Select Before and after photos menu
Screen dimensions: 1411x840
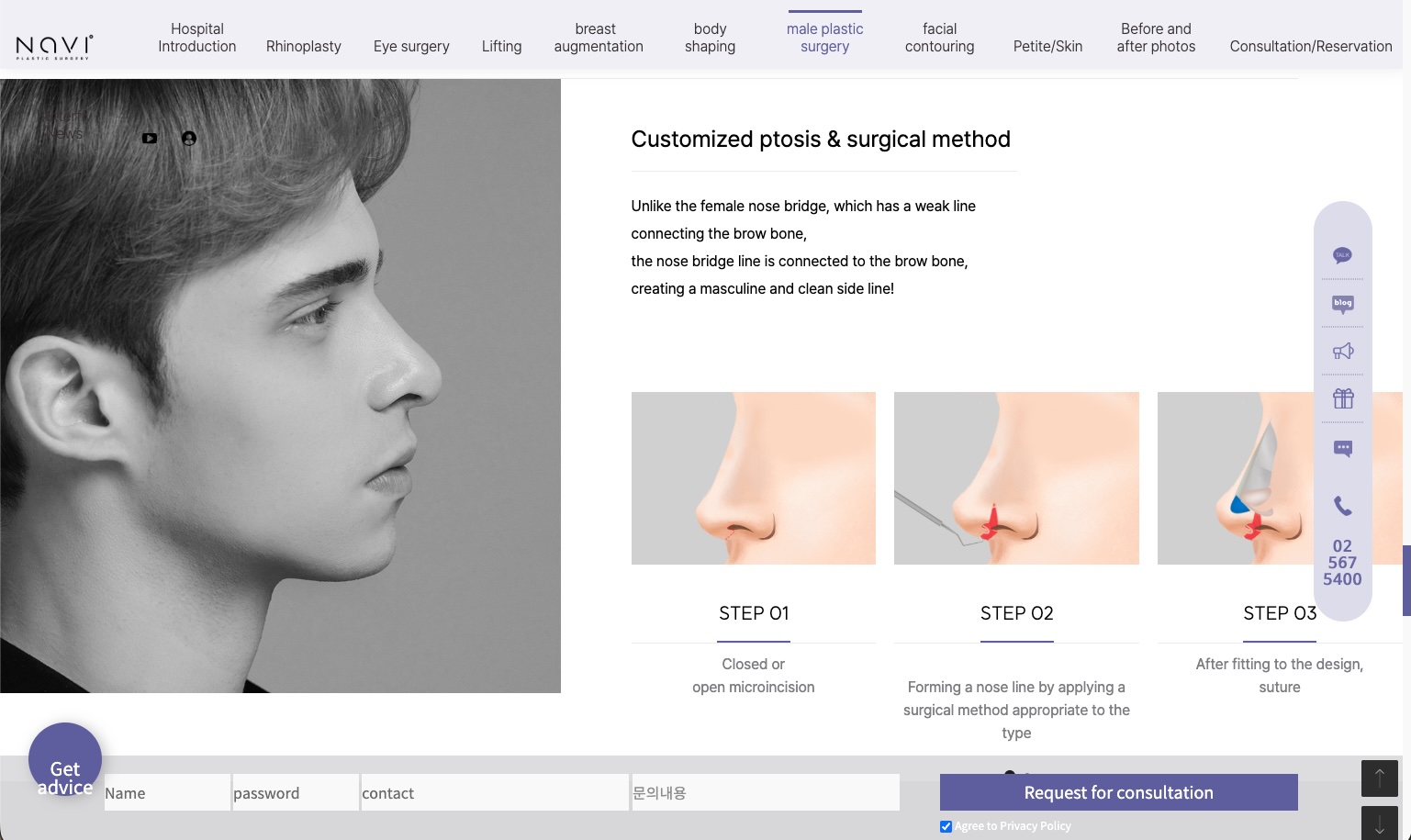(x=1156, y=38)
